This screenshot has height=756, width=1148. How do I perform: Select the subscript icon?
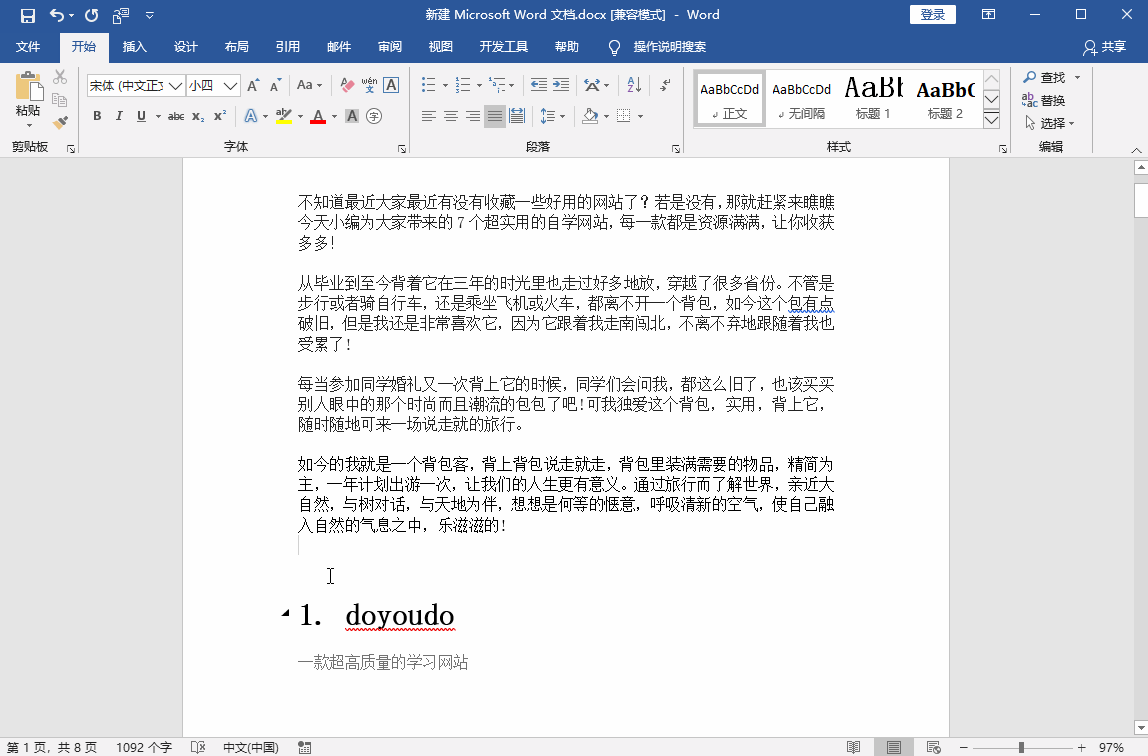tap(199, 116)
